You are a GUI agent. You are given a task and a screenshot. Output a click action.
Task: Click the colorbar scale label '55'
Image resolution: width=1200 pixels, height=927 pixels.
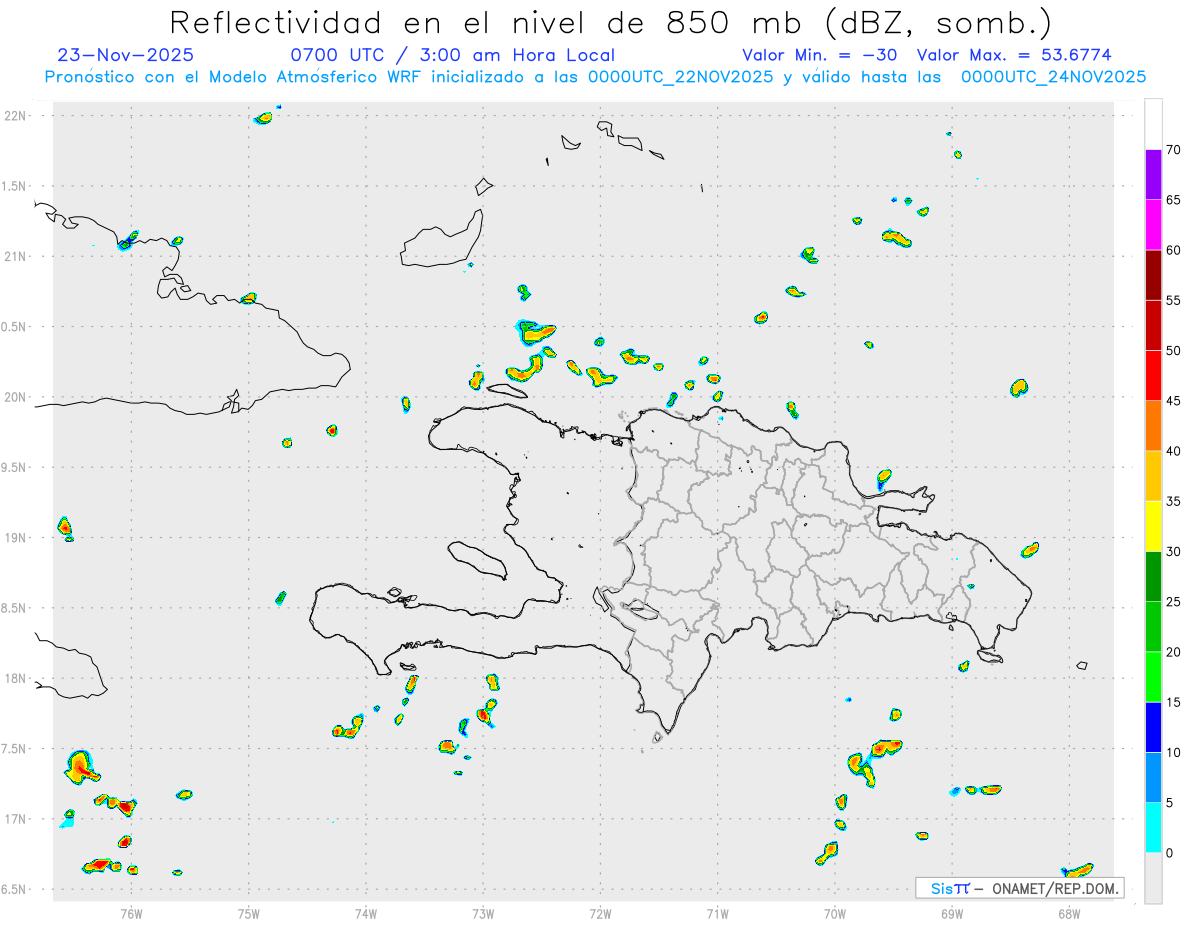(x=1174, y=300)
